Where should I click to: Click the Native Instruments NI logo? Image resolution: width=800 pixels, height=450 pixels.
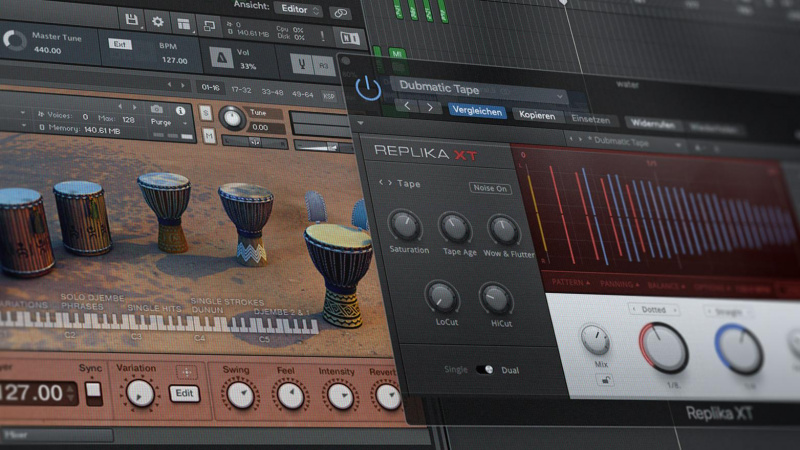(x=349, y=38)
